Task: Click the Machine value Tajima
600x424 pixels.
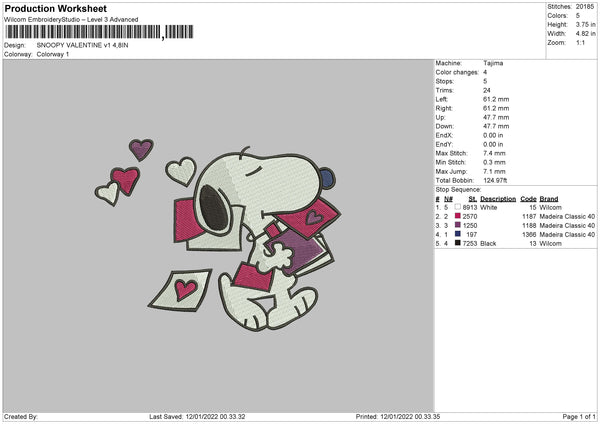Action: pos(493,63)
